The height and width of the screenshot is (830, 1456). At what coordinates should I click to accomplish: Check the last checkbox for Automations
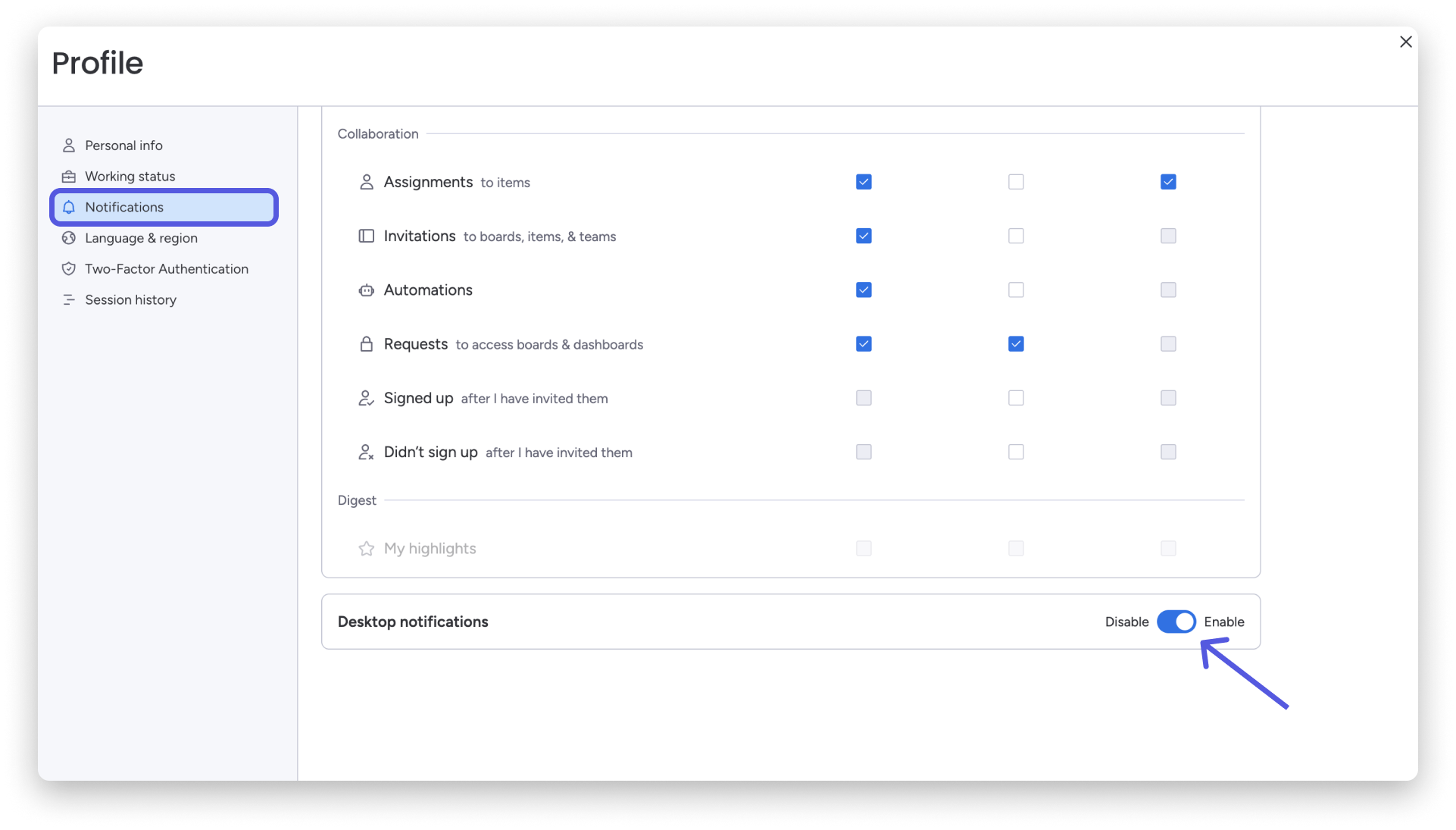click(x=1168, y=290)
